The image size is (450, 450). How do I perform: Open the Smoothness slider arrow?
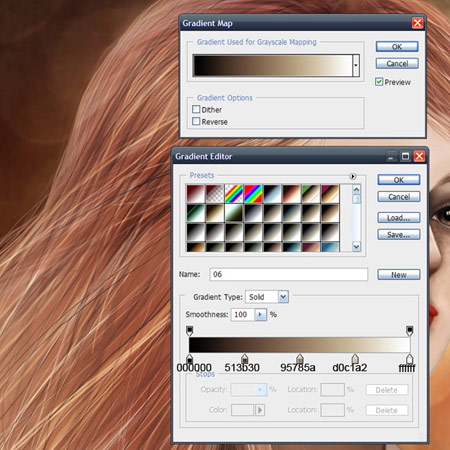260,314
